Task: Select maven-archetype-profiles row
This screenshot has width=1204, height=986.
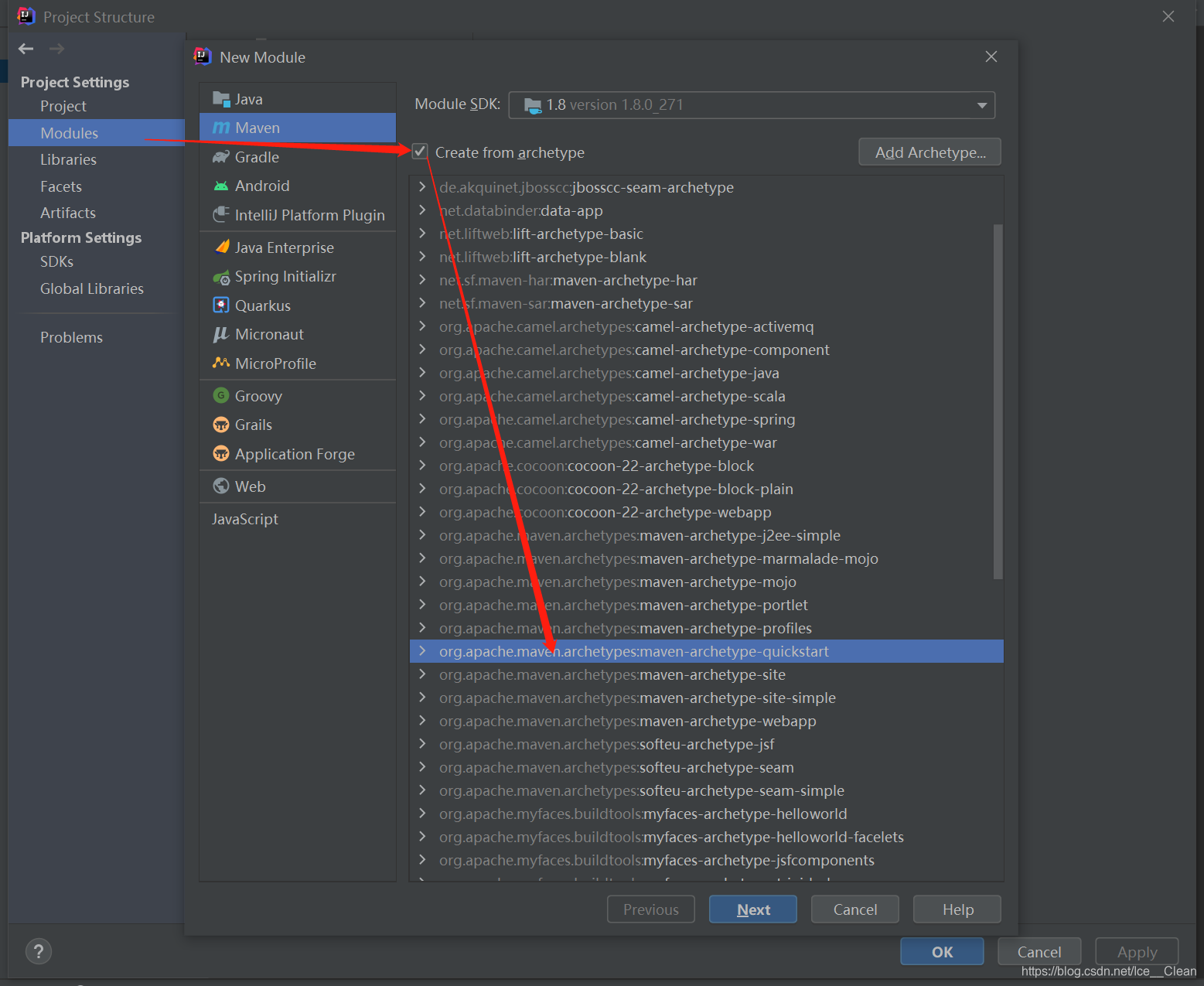Action: tap(706, 628)
